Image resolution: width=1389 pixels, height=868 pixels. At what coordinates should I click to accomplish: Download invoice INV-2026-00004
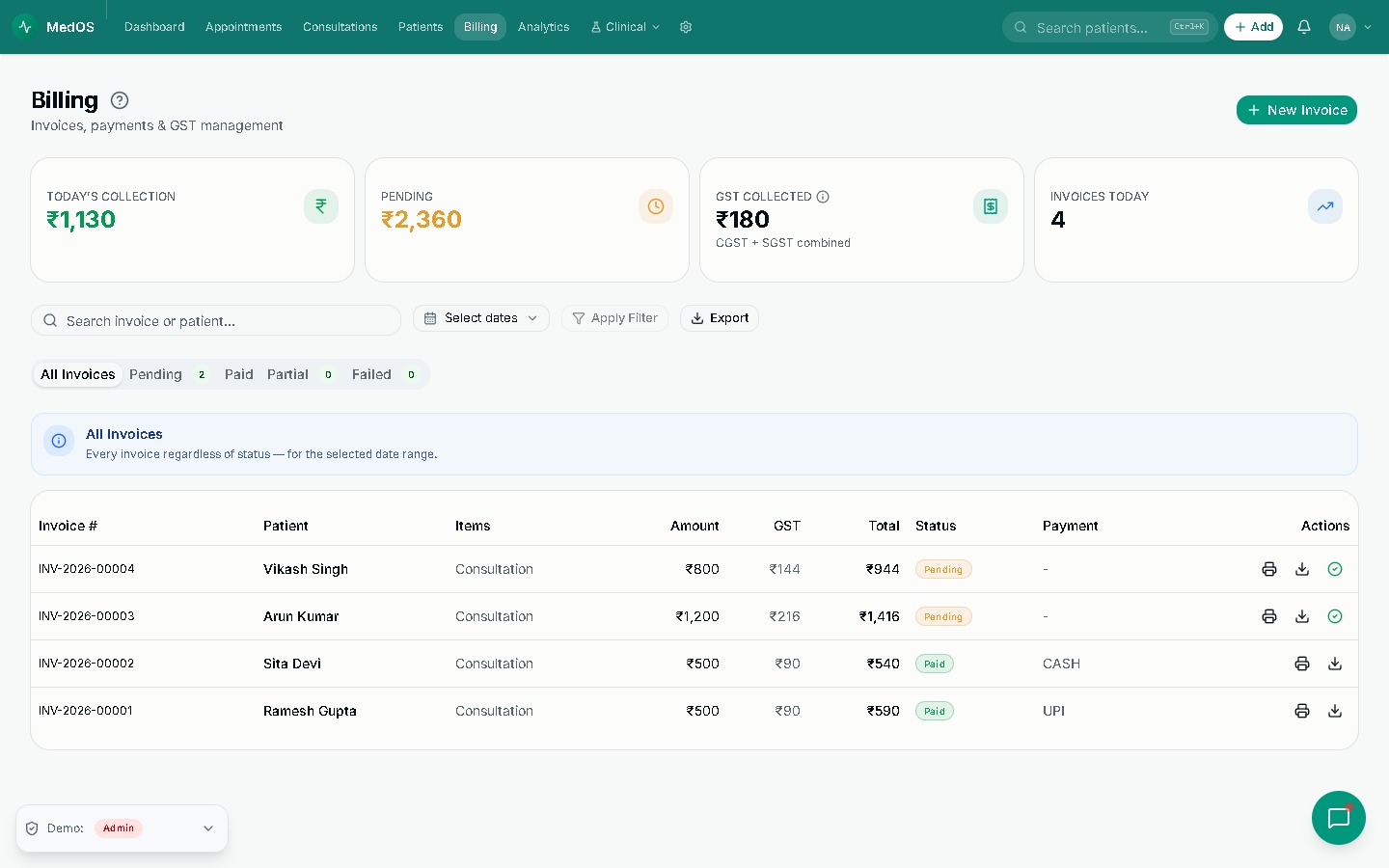tap(1302, 569)
